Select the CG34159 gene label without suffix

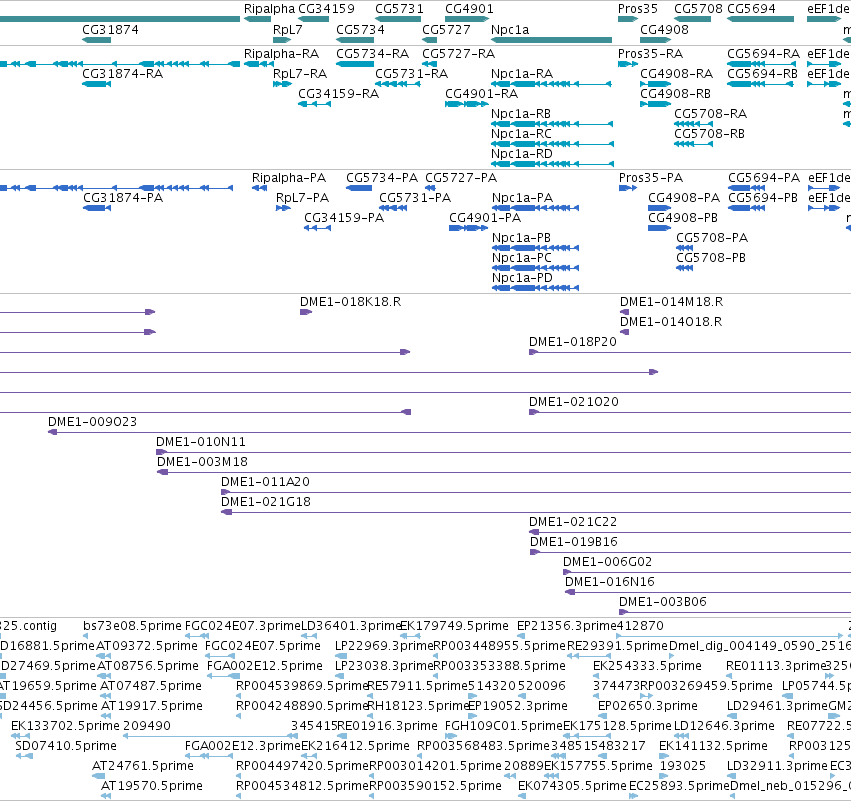[x=326, y=9]
